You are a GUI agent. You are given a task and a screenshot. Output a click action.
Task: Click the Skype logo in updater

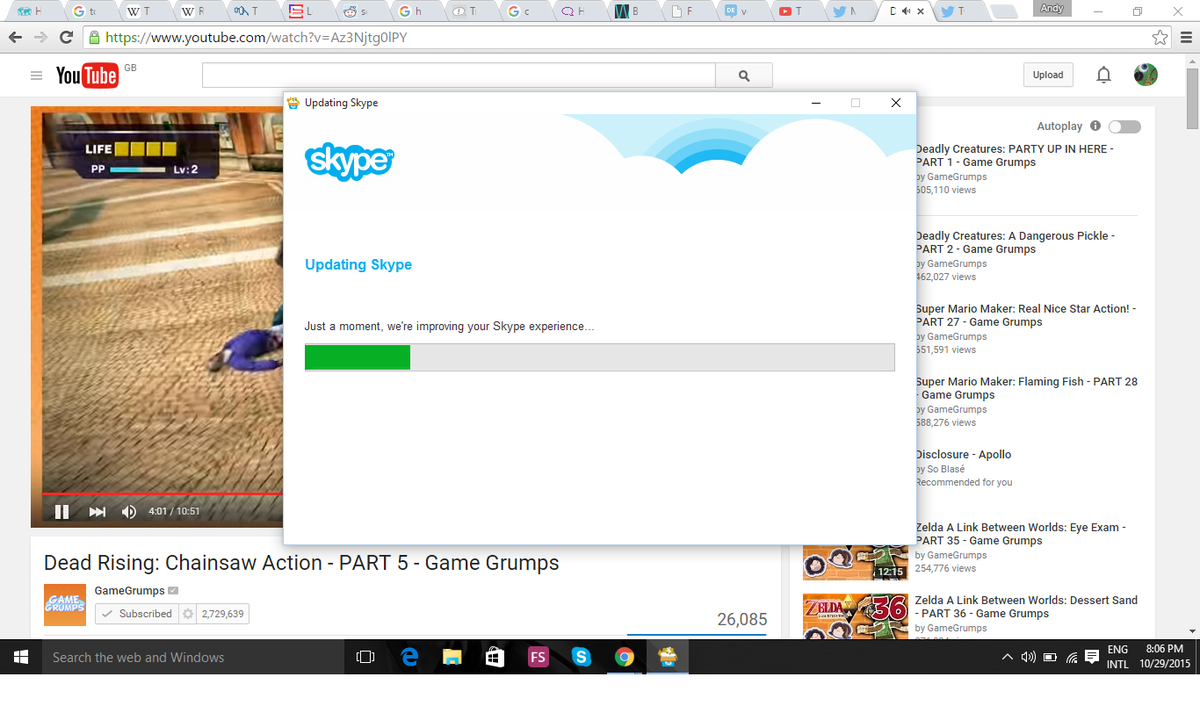tap(349, 161)
